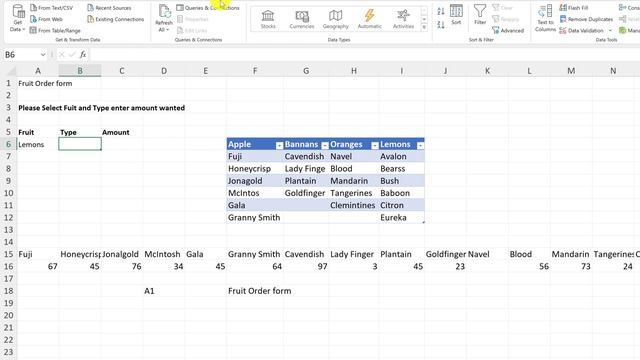The width and height of the screenshot is (640, 360).
Task: Click Remove Duplicates
Action: (586, 19)
